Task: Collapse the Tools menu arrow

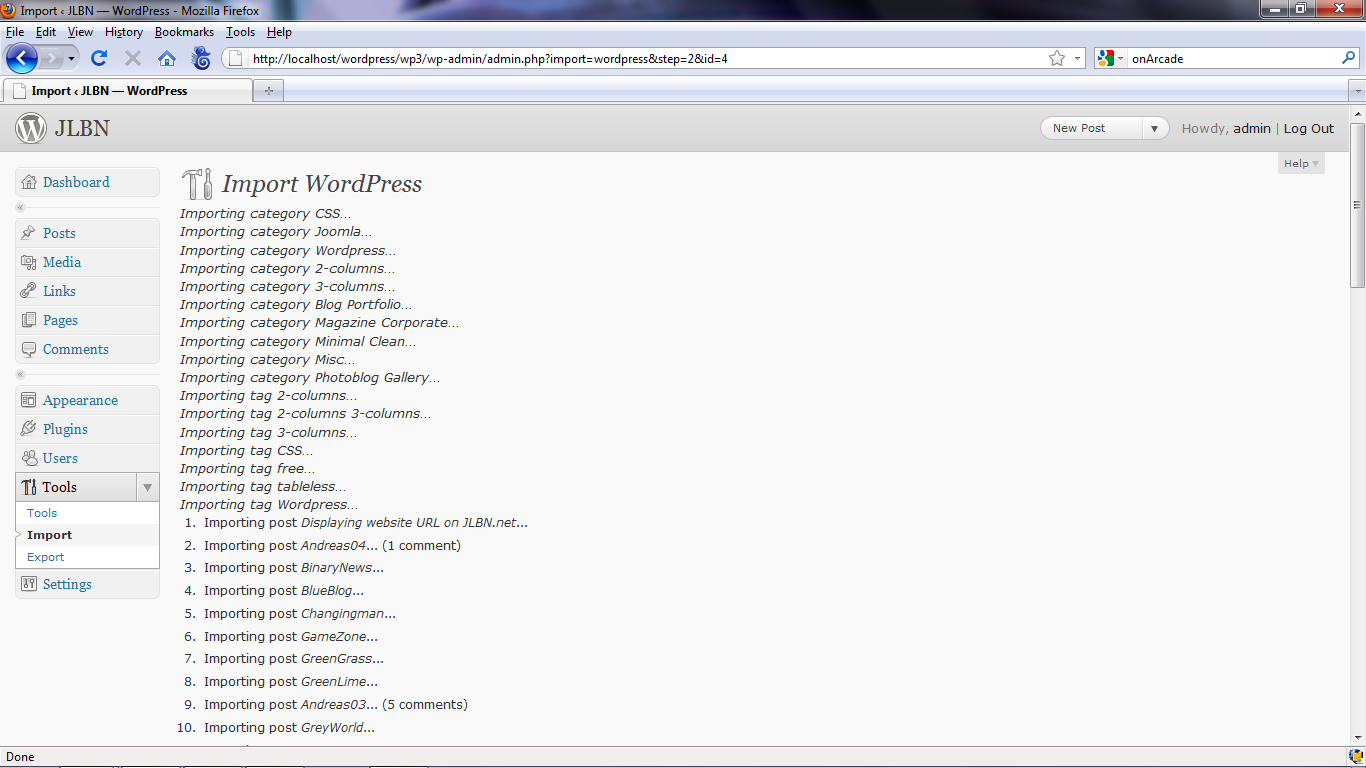Action: click(147, 487)
